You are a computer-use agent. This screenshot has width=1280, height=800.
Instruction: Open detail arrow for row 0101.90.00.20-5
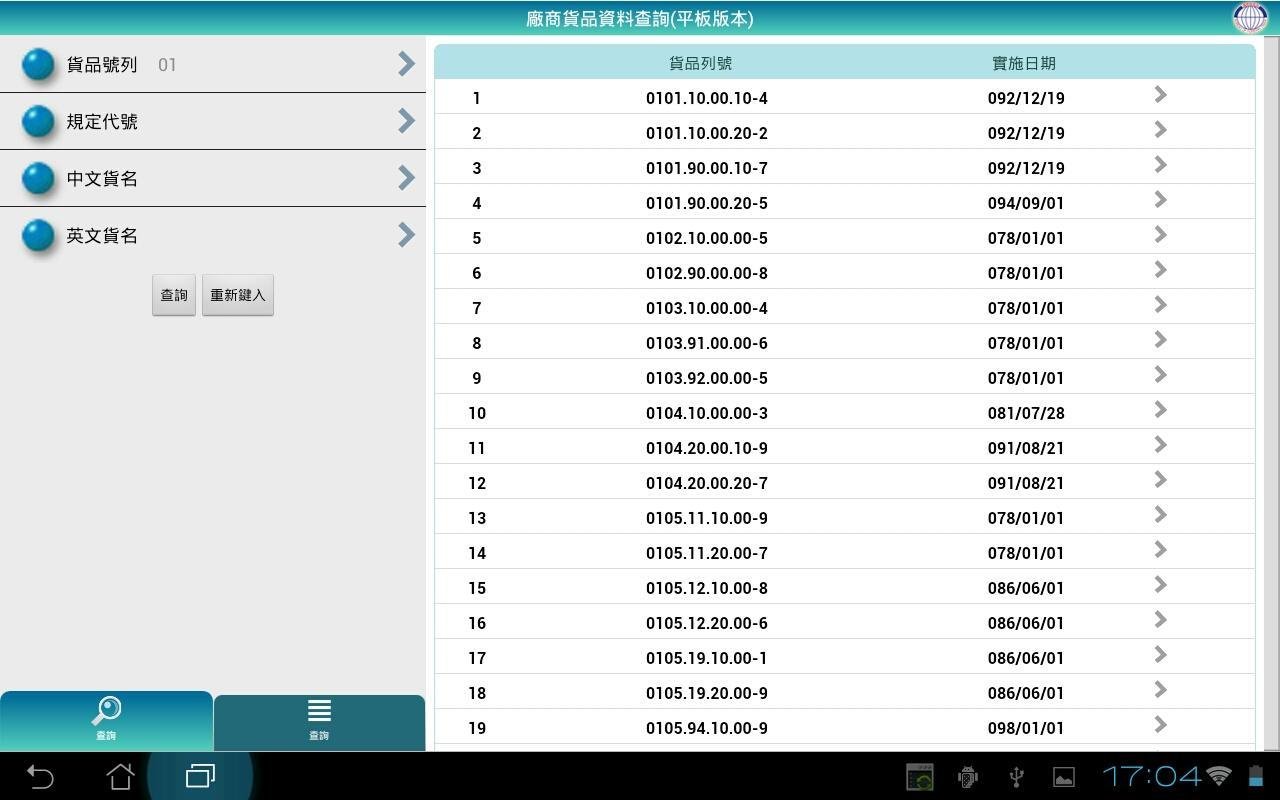tap(1160, 199)
